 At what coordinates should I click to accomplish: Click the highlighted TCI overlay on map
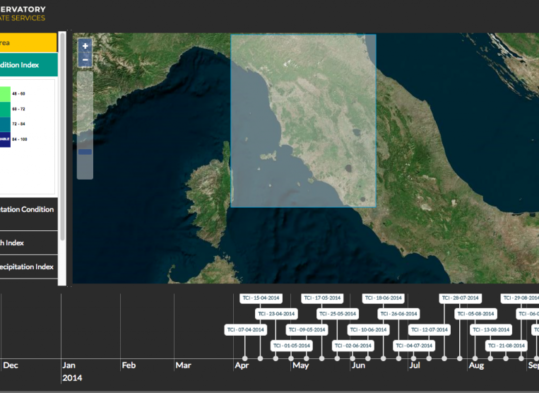tap(303, 120)
